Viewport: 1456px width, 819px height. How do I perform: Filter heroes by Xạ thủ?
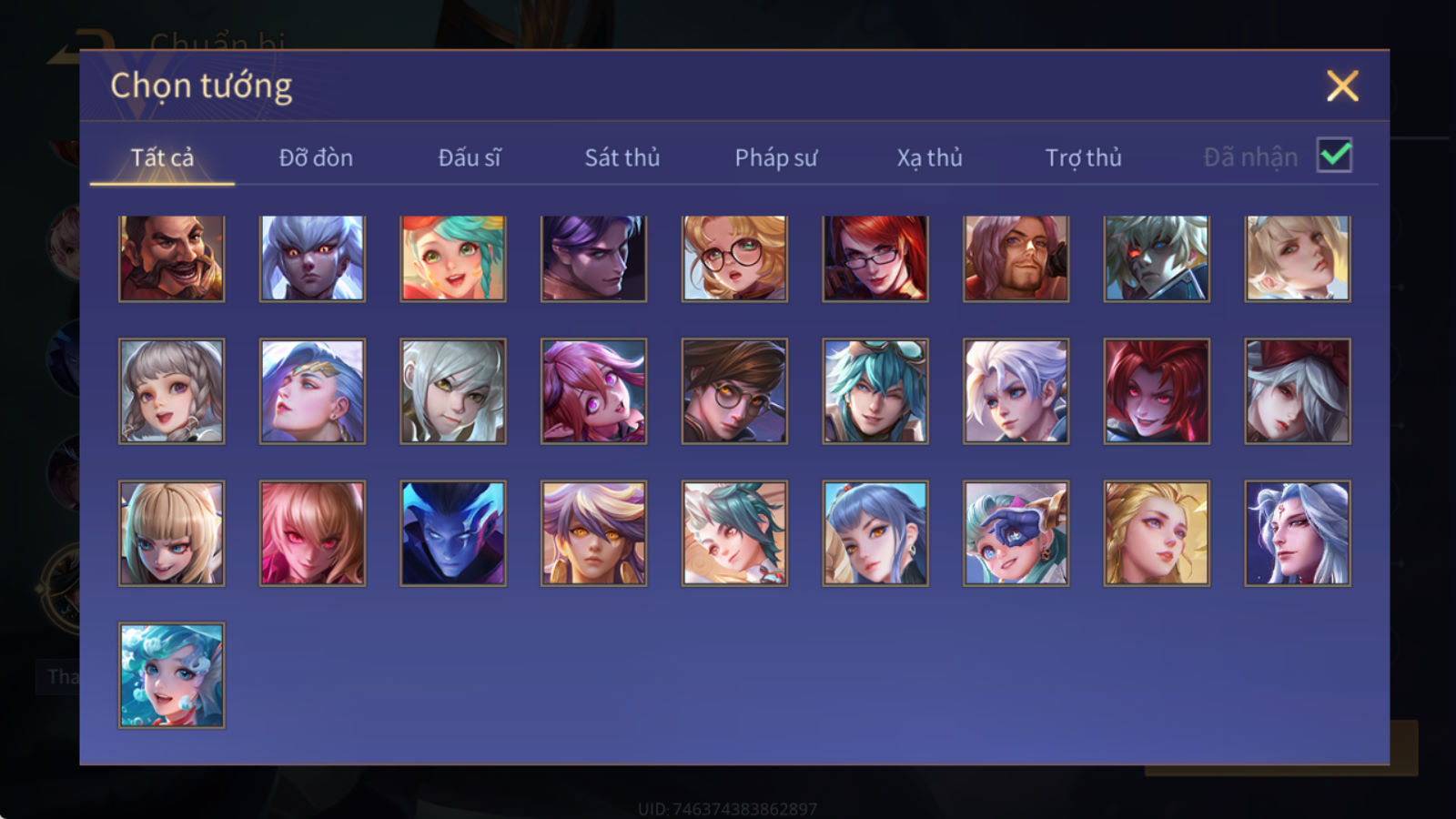(929, 157)
